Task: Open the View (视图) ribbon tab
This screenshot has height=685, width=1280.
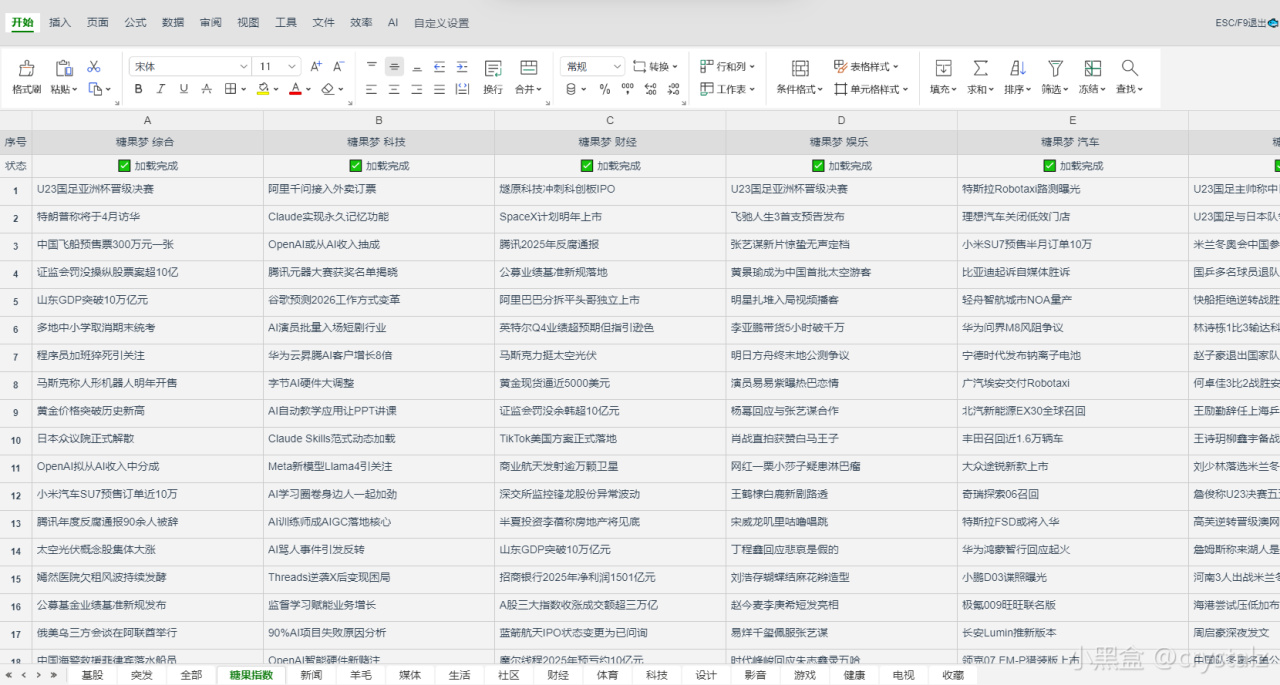Action: pos(248,22)
